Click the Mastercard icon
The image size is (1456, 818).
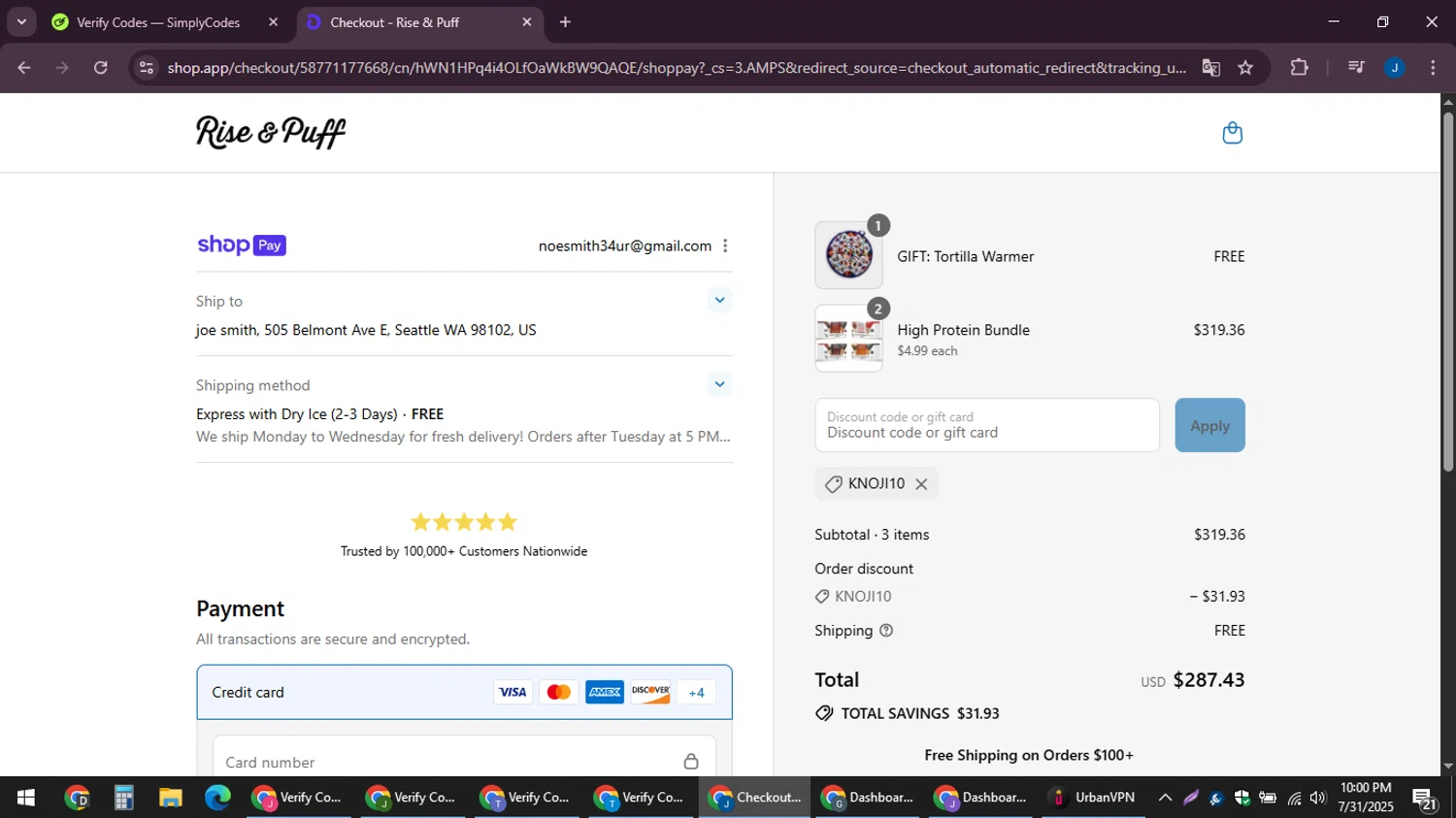559,692
